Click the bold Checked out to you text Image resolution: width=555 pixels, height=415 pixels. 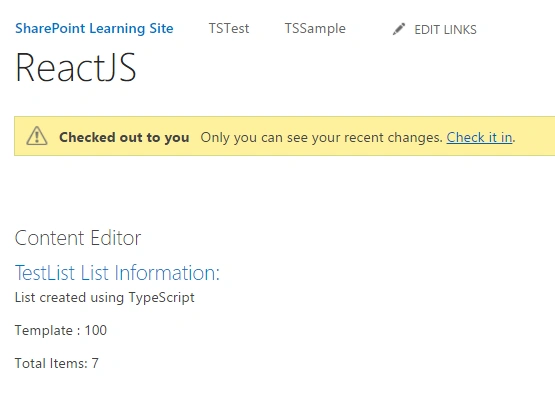[124, 137]
